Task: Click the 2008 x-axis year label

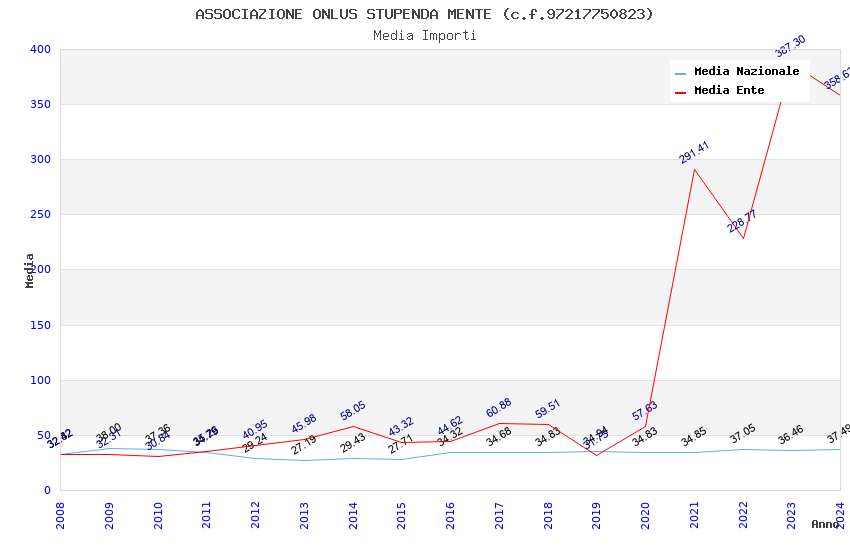Action: [60, 515]
